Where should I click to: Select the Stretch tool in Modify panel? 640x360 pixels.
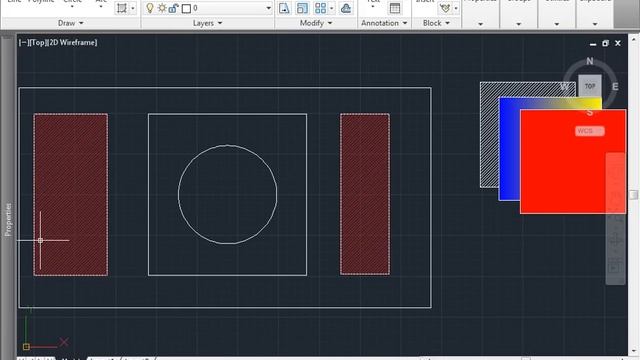[284, 8]
